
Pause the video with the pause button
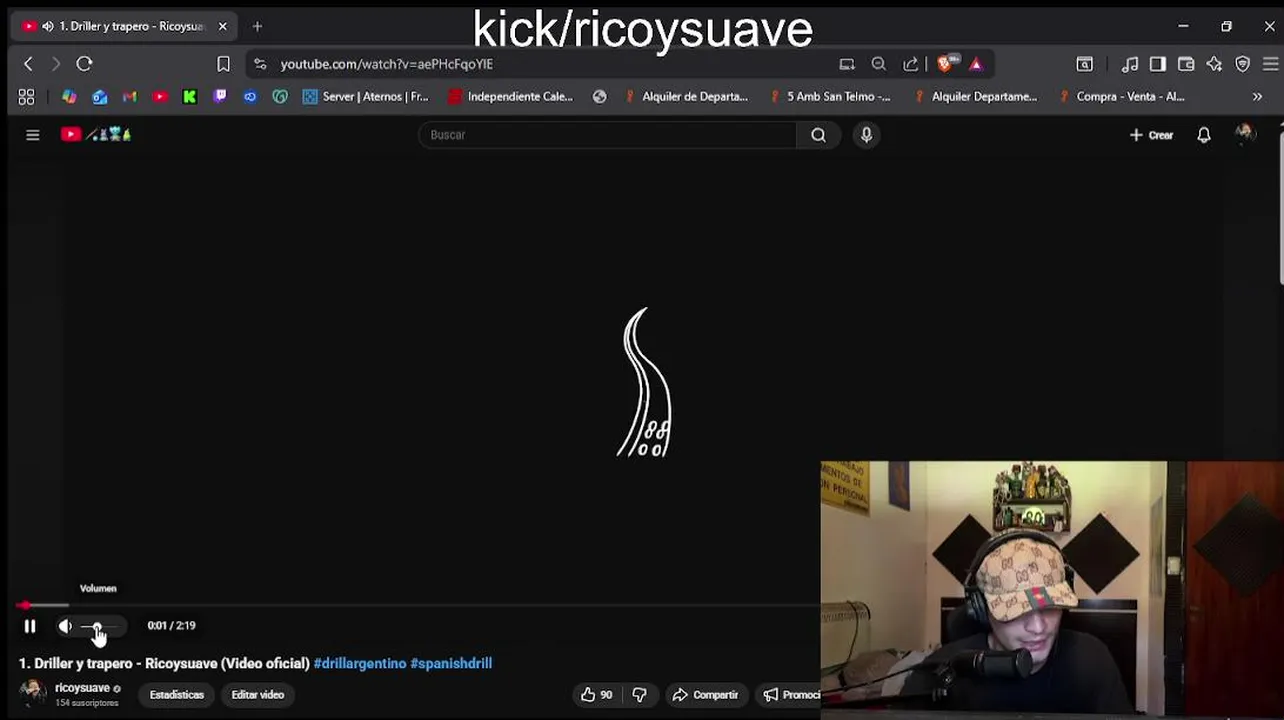click(x=30, y=626)
